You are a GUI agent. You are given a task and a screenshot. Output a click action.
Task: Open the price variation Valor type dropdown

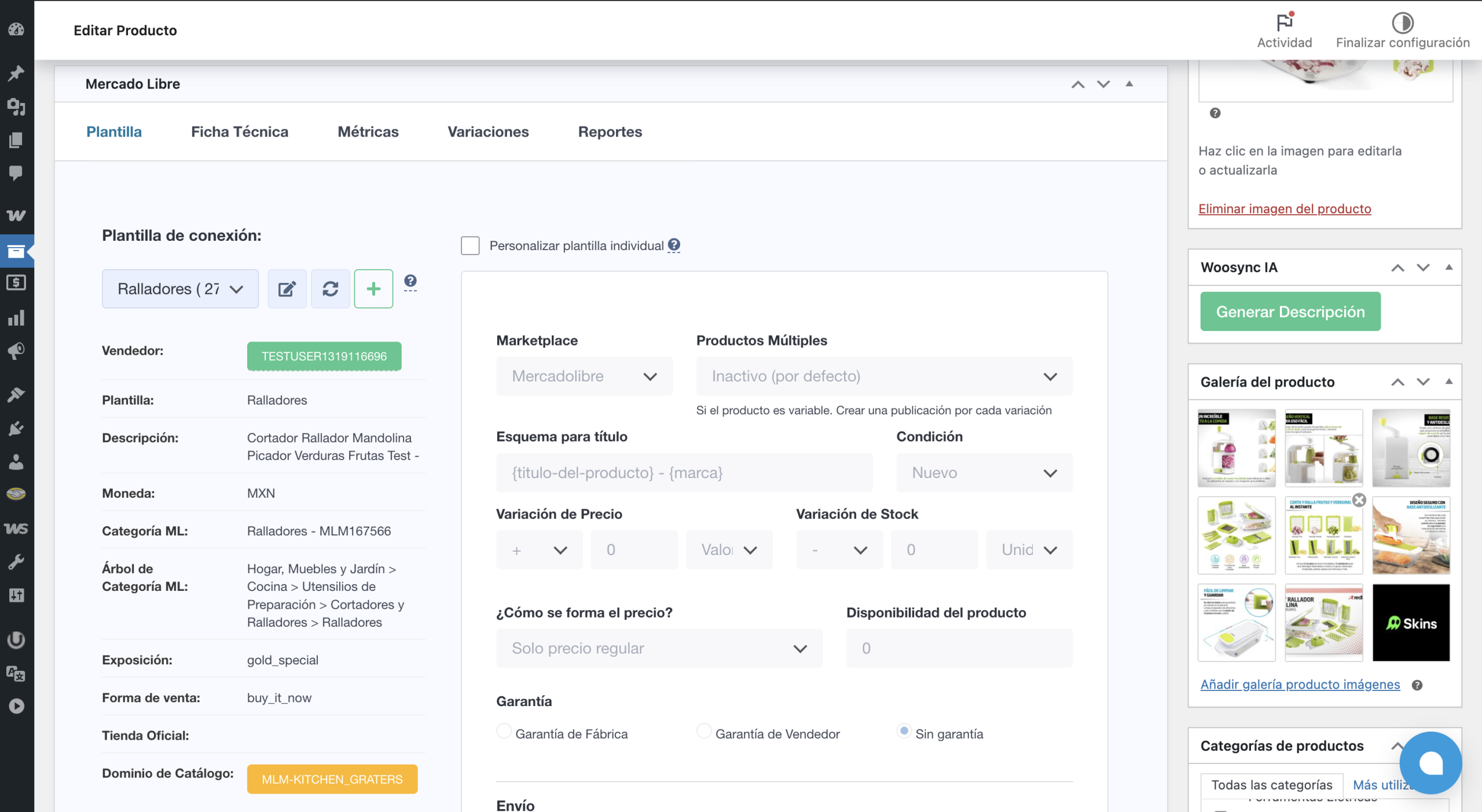[729, 550]
